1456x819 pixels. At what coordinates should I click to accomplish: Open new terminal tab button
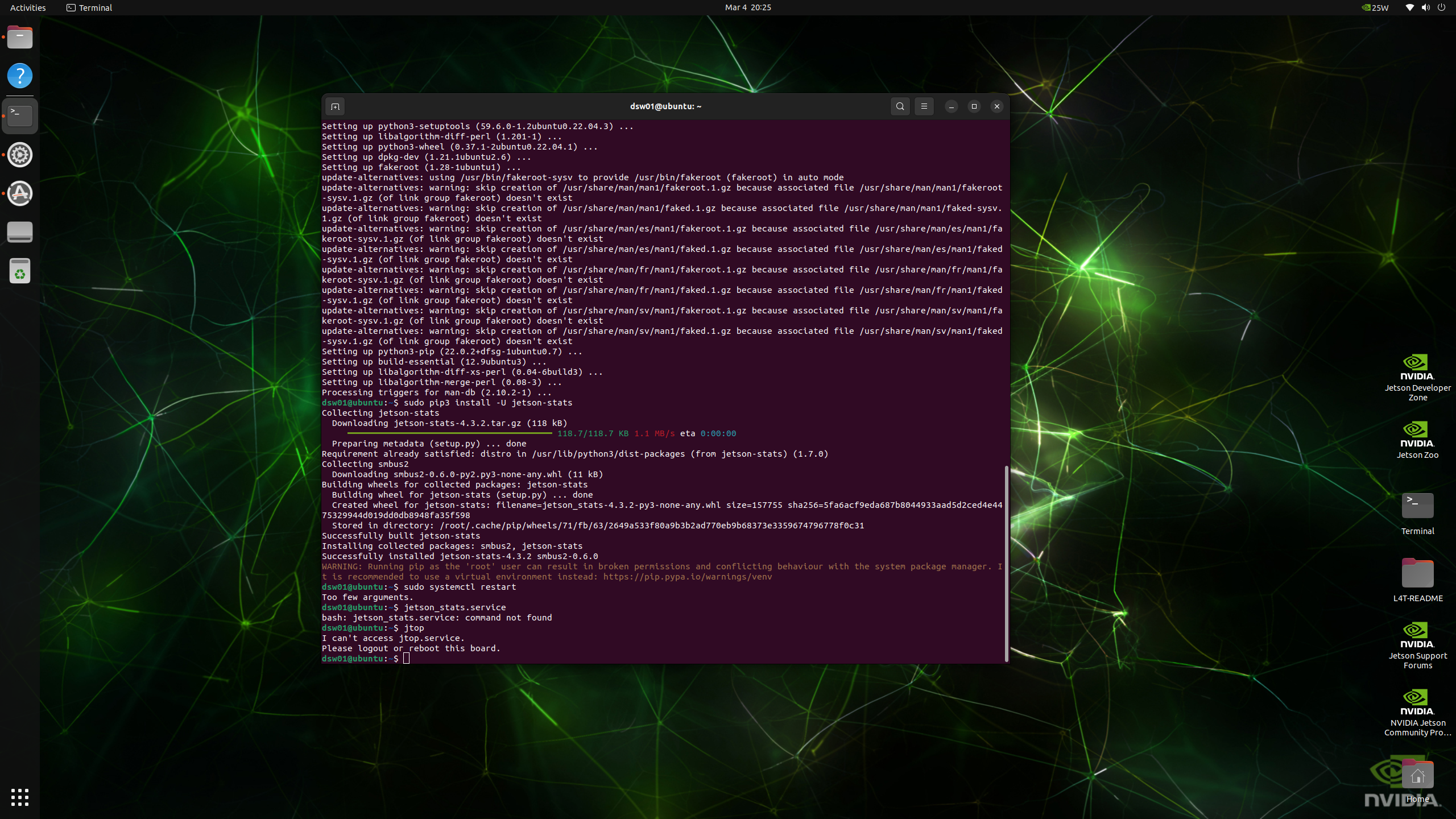(x=335, y=106)
